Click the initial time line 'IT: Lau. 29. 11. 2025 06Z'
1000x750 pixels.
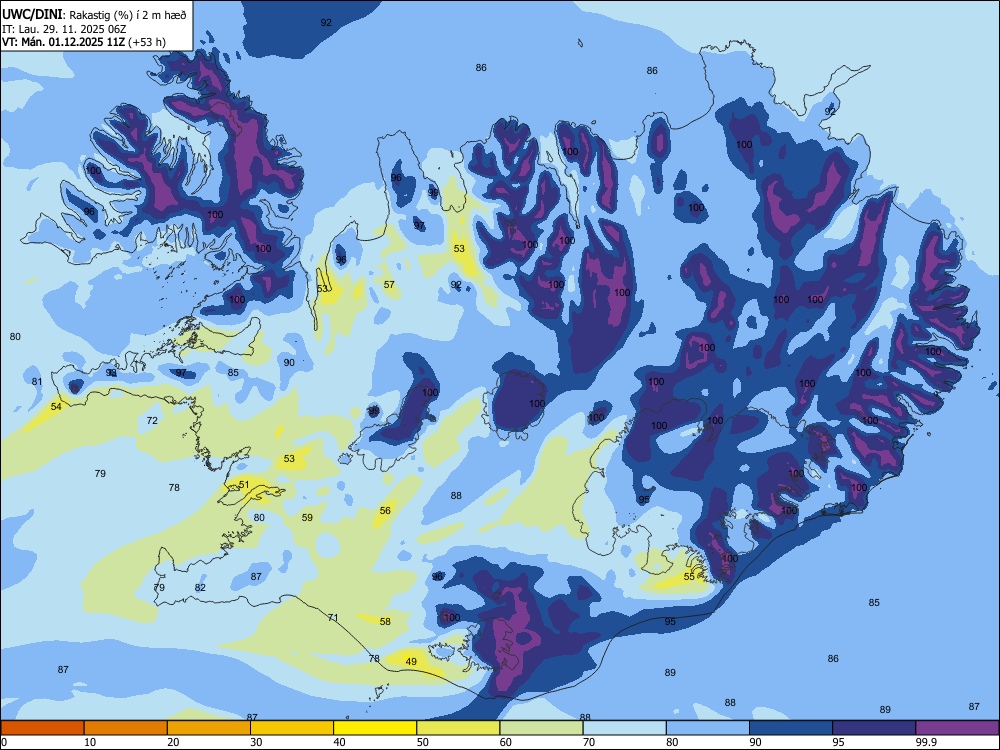64,29
